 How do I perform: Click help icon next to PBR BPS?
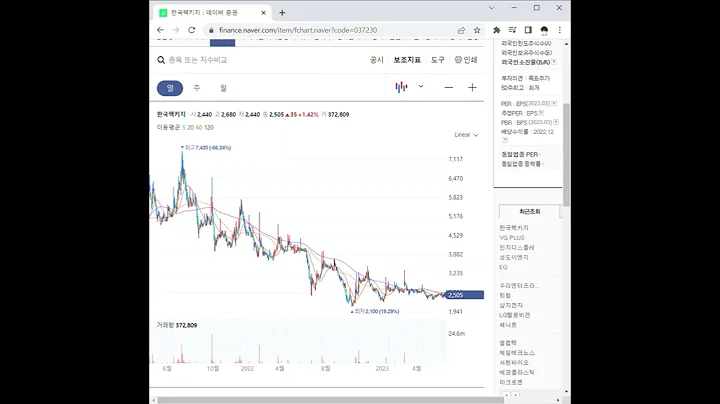click(556, 122)
